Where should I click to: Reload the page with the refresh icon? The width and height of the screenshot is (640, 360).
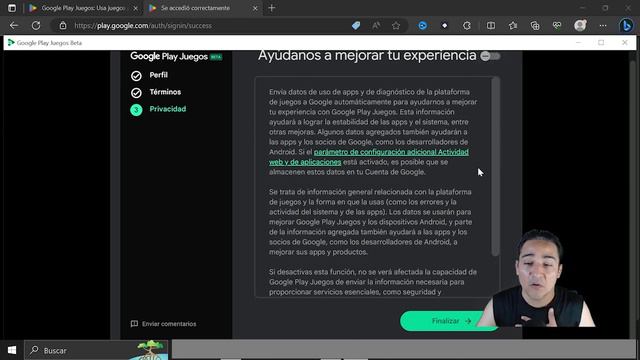tap(36, 26)
